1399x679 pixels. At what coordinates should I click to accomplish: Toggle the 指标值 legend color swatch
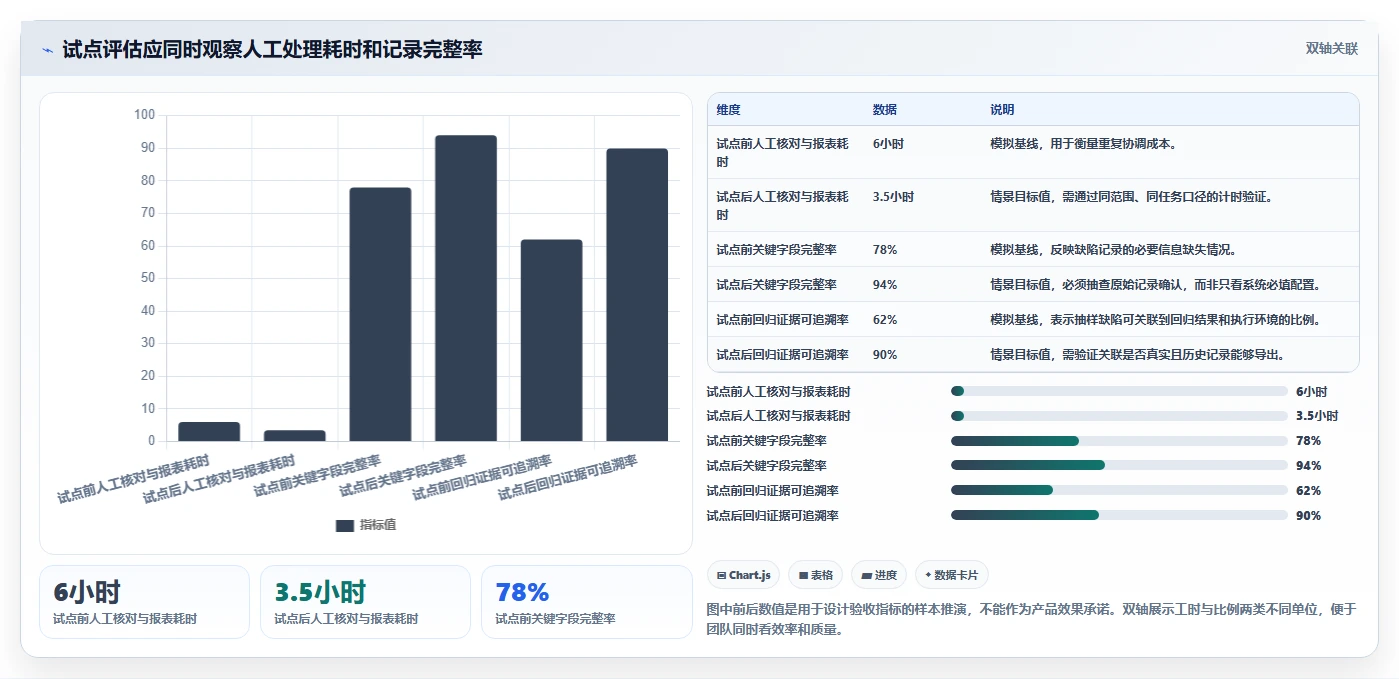[344, 525]
